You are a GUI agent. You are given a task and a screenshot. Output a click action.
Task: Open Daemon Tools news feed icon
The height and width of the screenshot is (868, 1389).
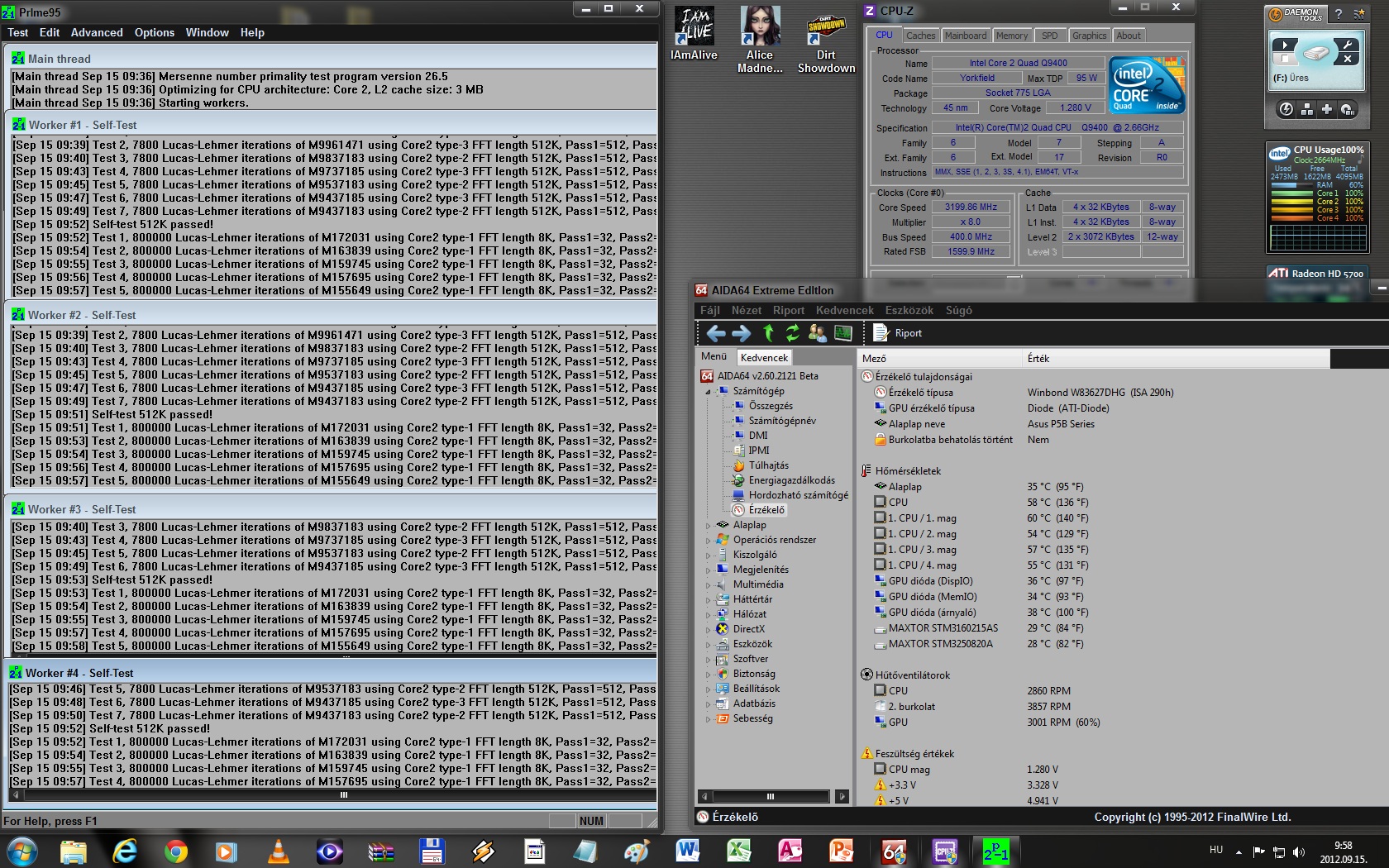(x=1358, y=14)
